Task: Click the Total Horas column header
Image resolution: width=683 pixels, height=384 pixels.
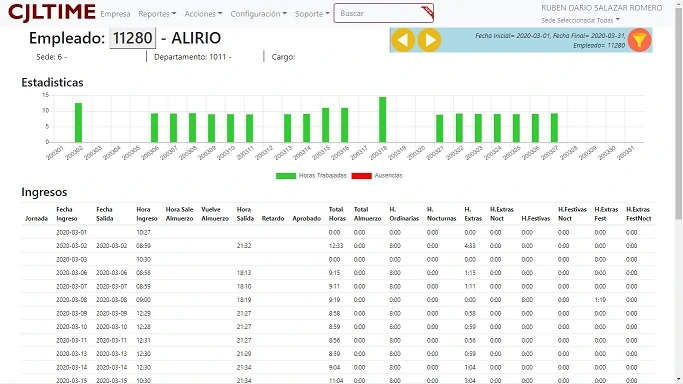Action: [x=336, y=214]
